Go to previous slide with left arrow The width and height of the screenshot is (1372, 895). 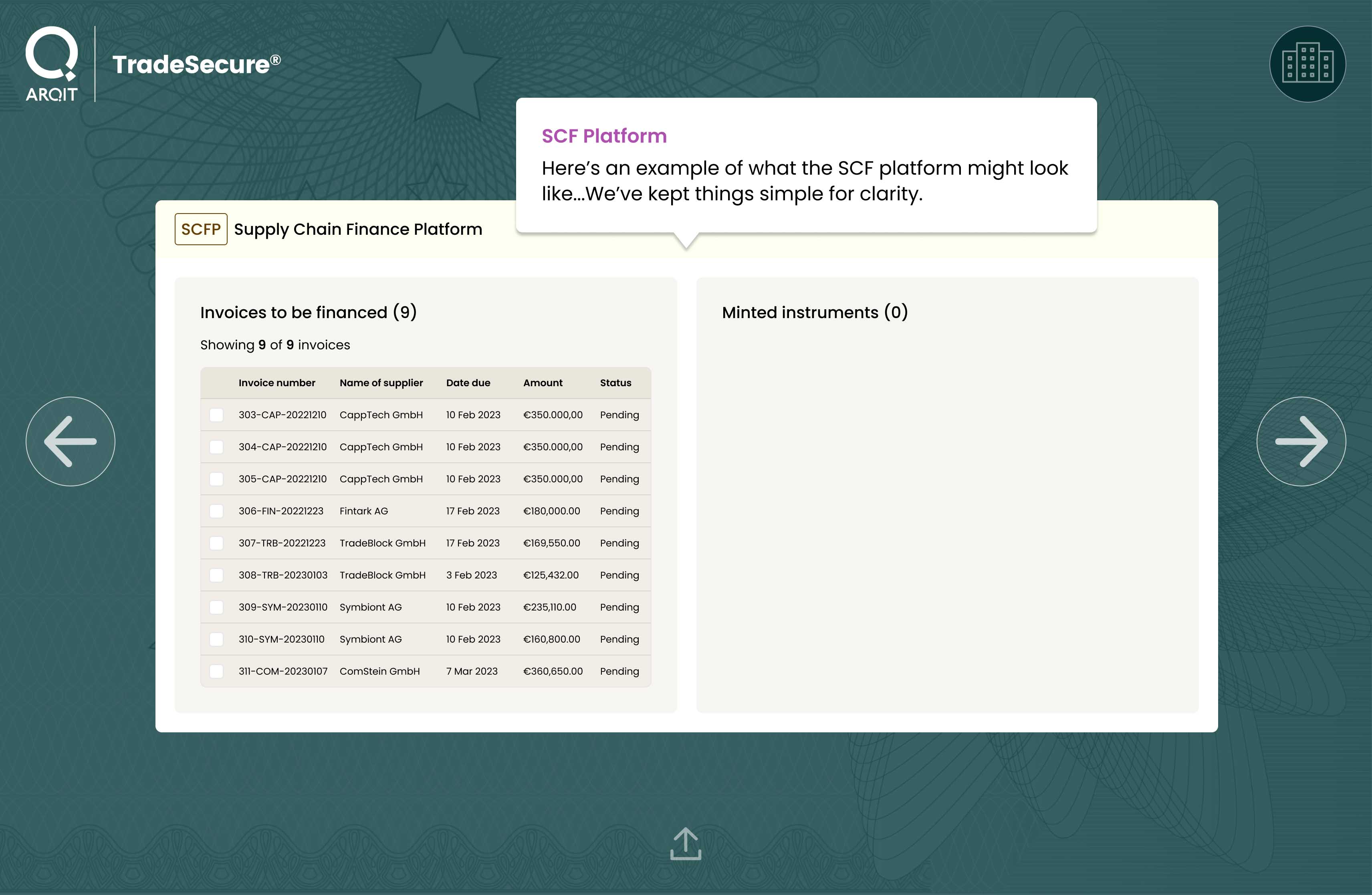71,441
